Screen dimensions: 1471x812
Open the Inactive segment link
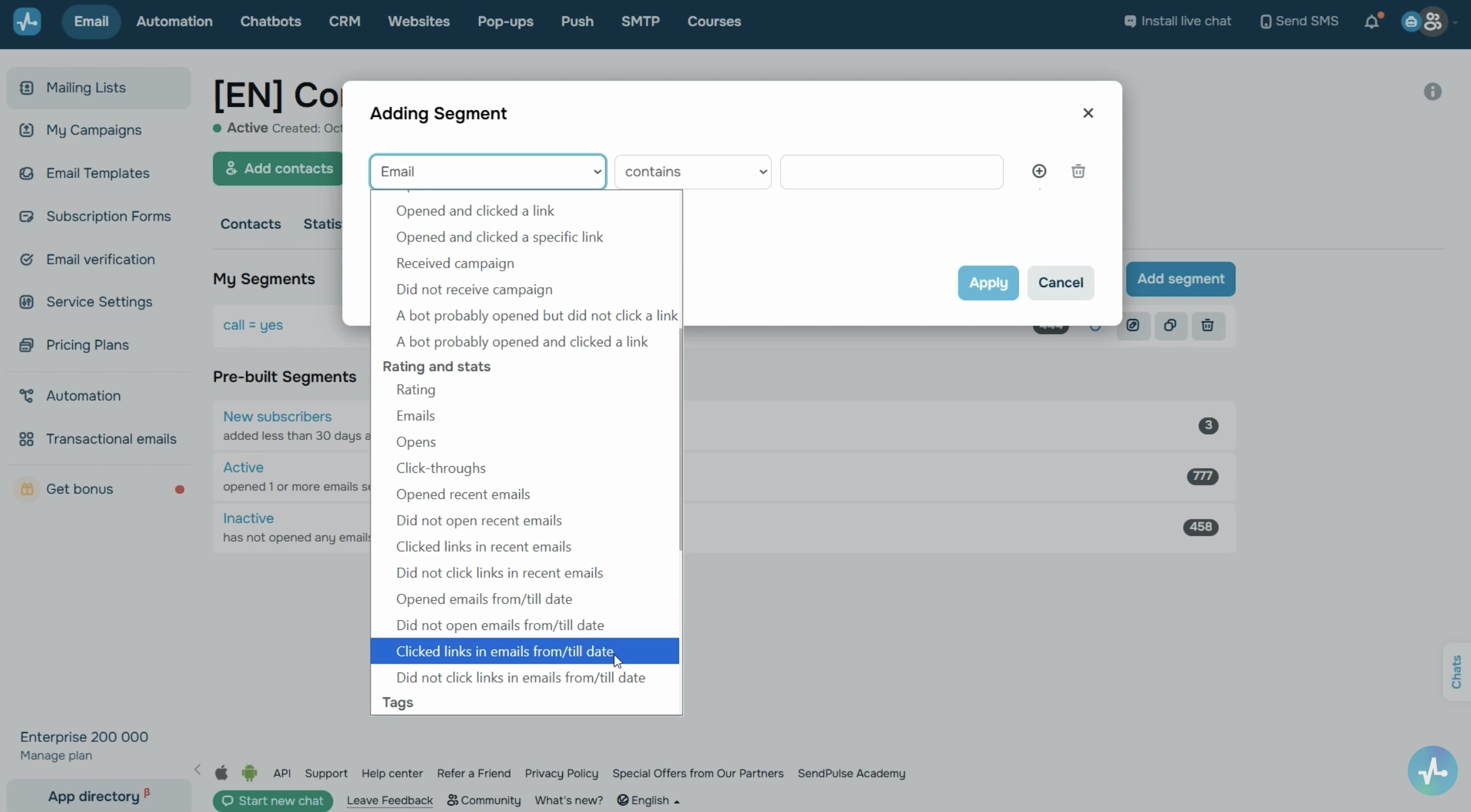(249, 518)
